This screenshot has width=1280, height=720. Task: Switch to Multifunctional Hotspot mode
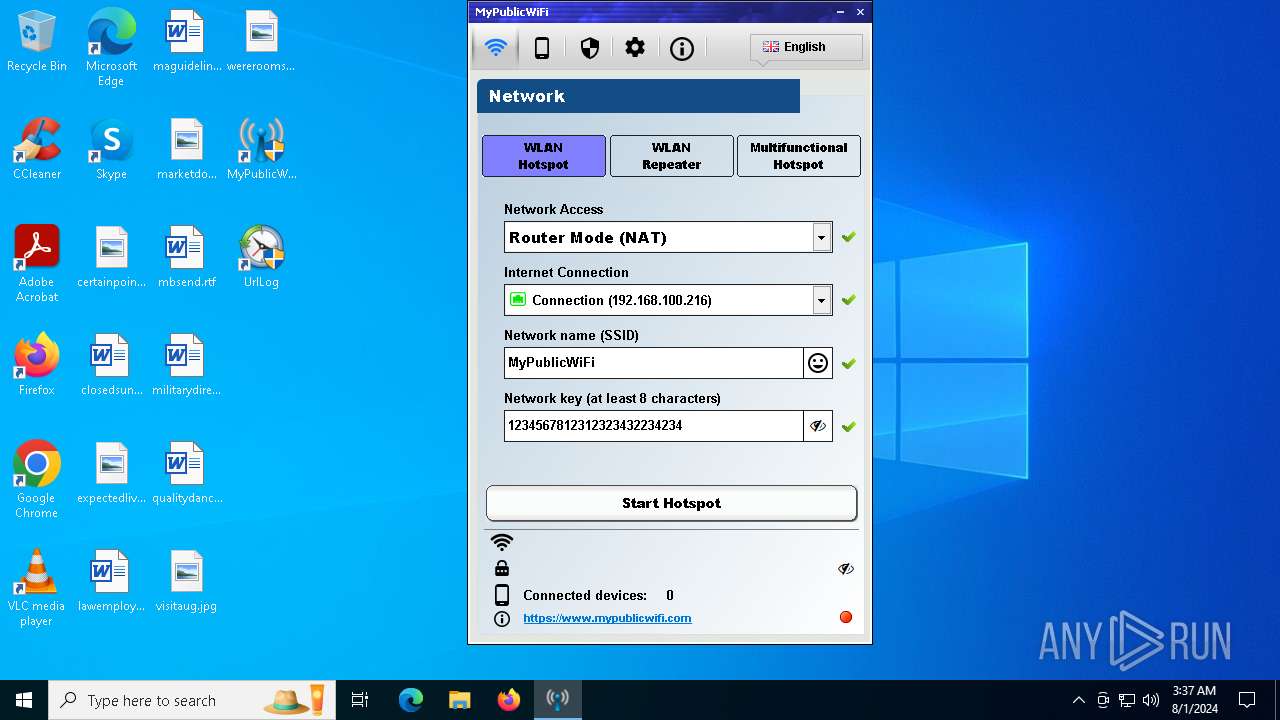pos(798,156)
